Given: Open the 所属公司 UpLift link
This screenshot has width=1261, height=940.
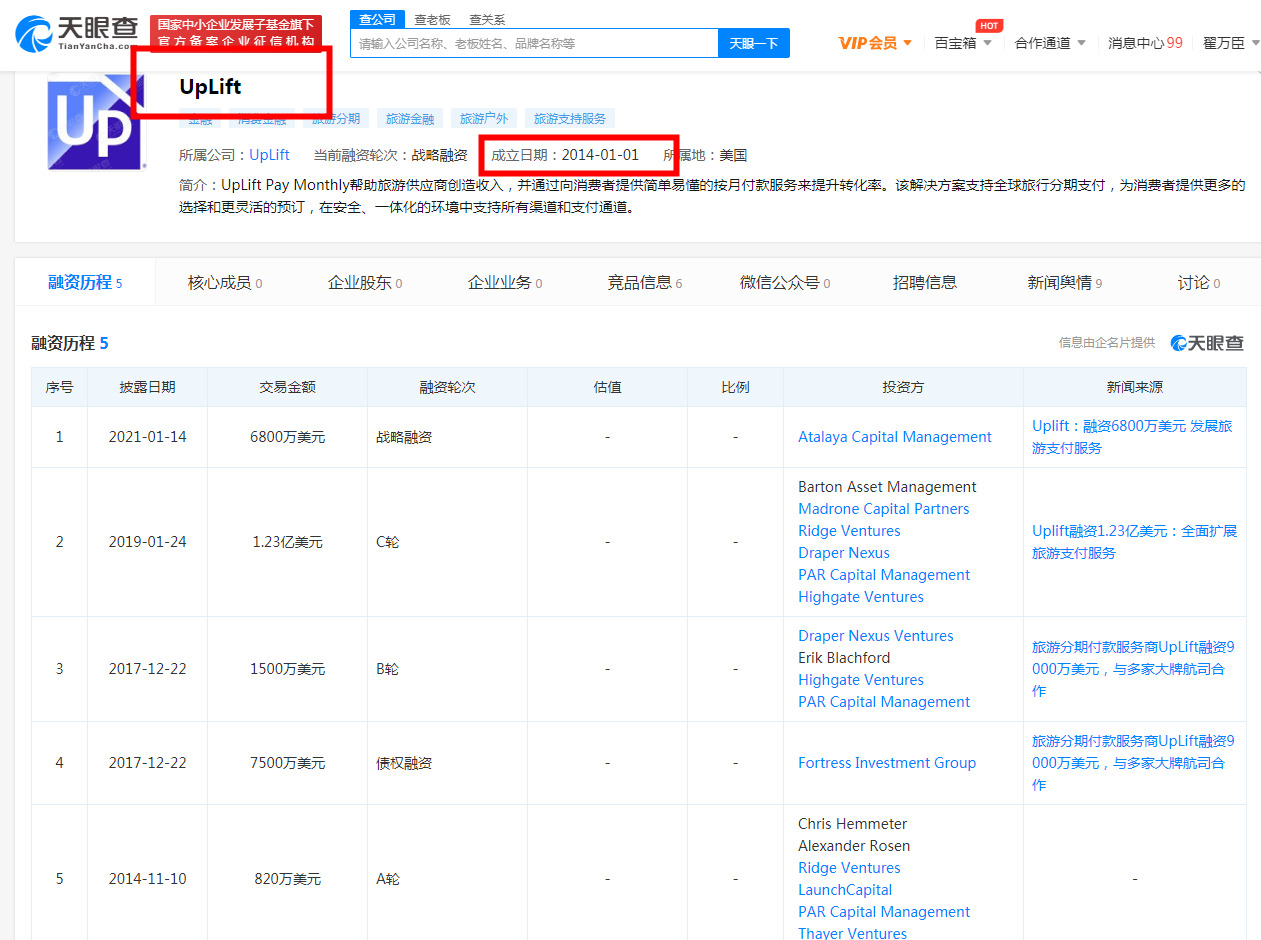Looking at the screenshot, I should 269,155.
